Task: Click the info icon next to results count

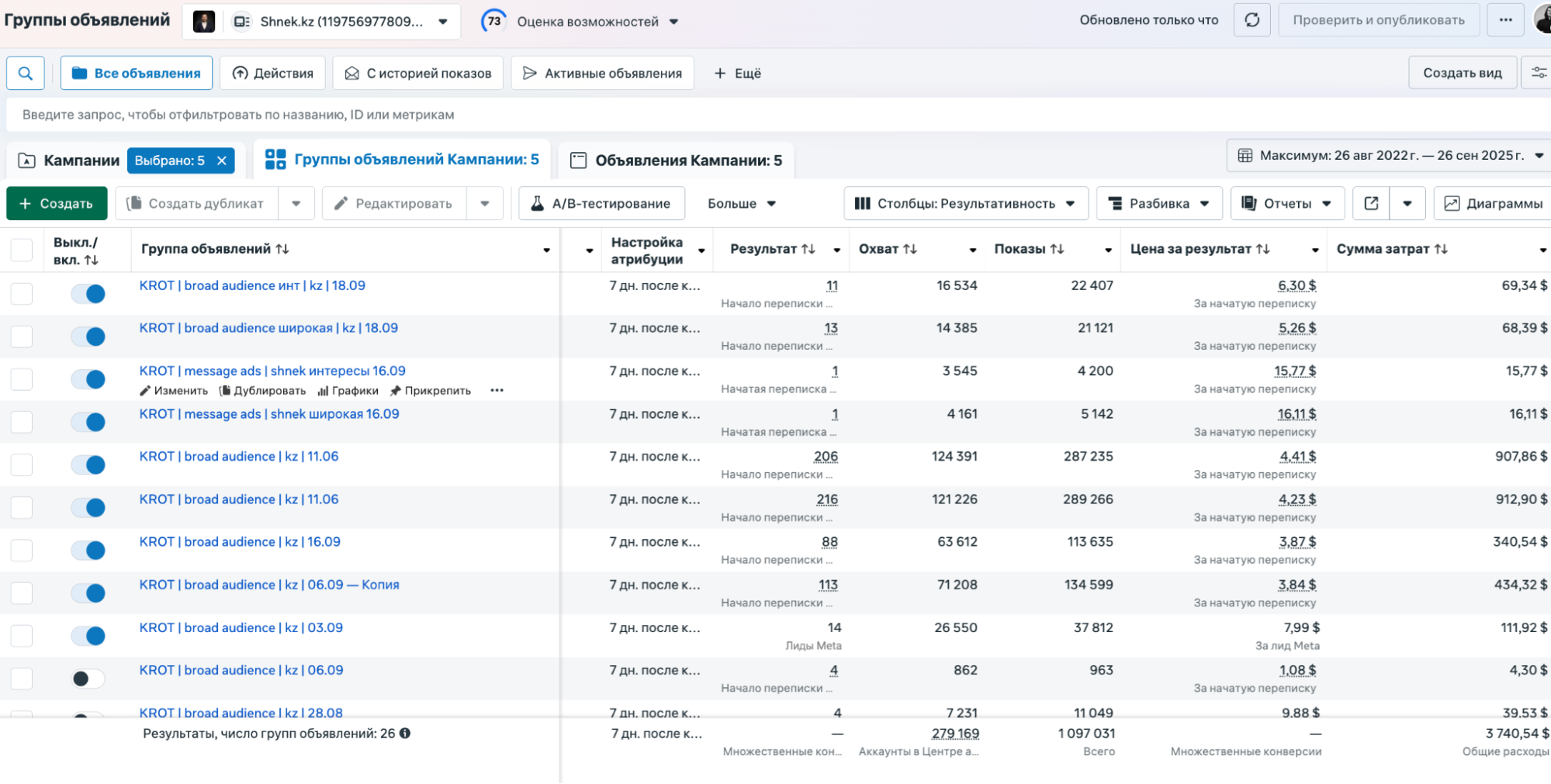Action: pyautogui.click(x=405, y=734)
